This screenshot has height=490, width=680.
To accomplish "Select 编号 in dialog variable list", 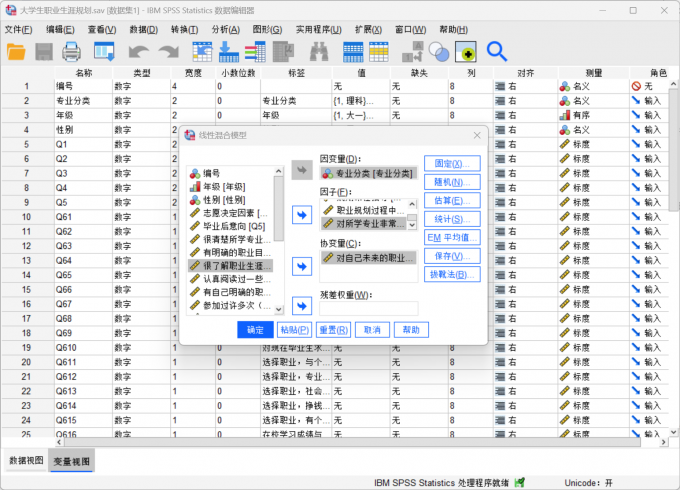I will [231, 173].
